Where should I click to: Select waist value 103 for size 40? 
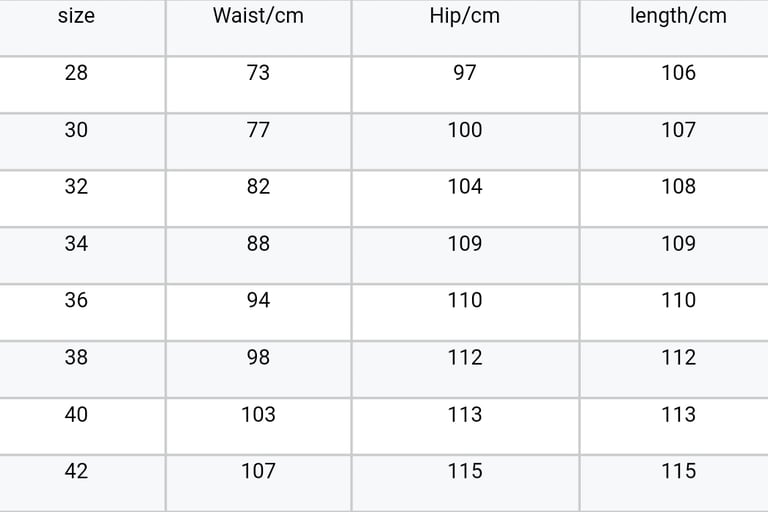tap(258, 415)
